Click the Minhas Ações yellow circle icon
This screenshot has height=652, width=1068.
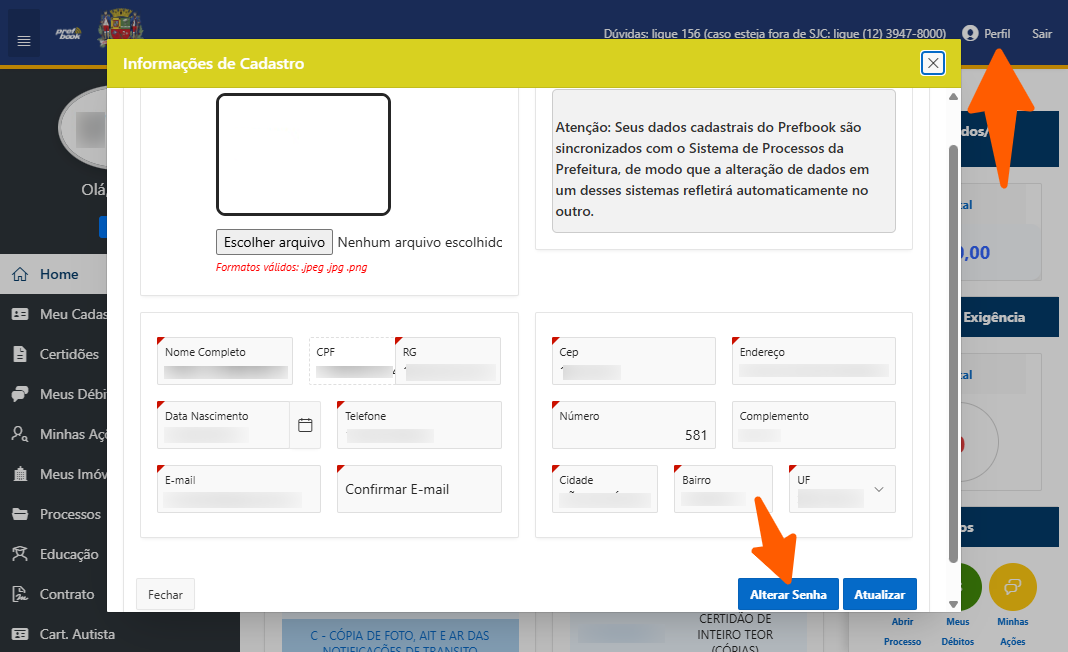pyautogui.click(x=1012, y=586)
